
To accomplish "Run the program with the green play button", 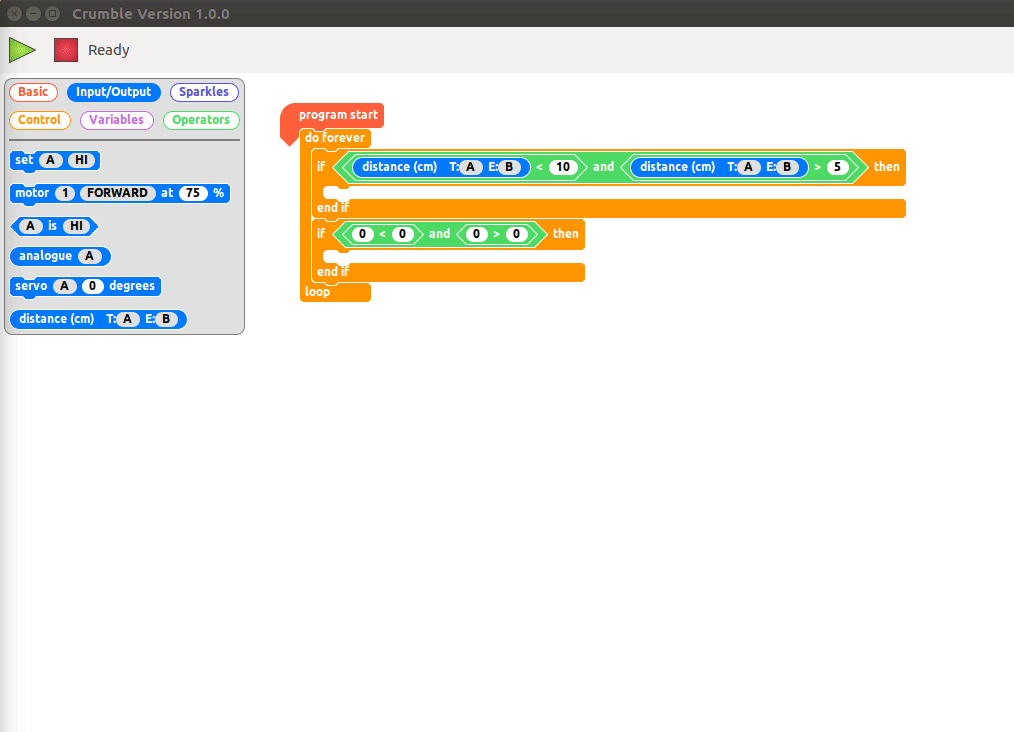I will 22,50.
